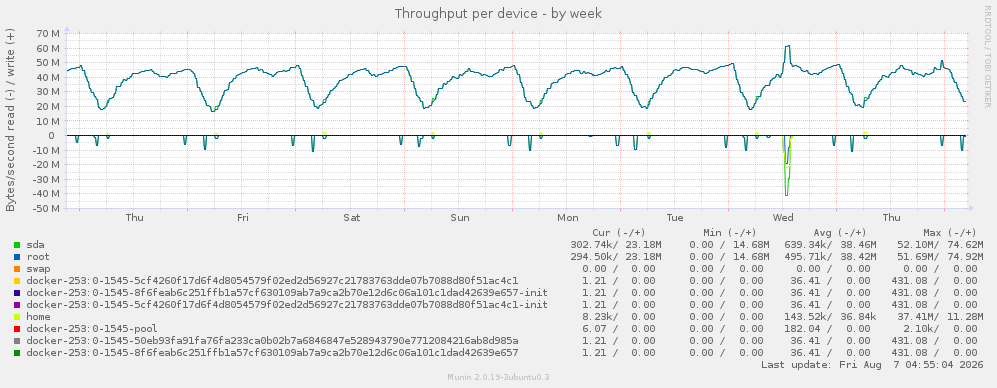The height and width of the screenshot is (388, 997).
Task: Select the docker label ending in '639e657-init'
Action: point(287,293)
